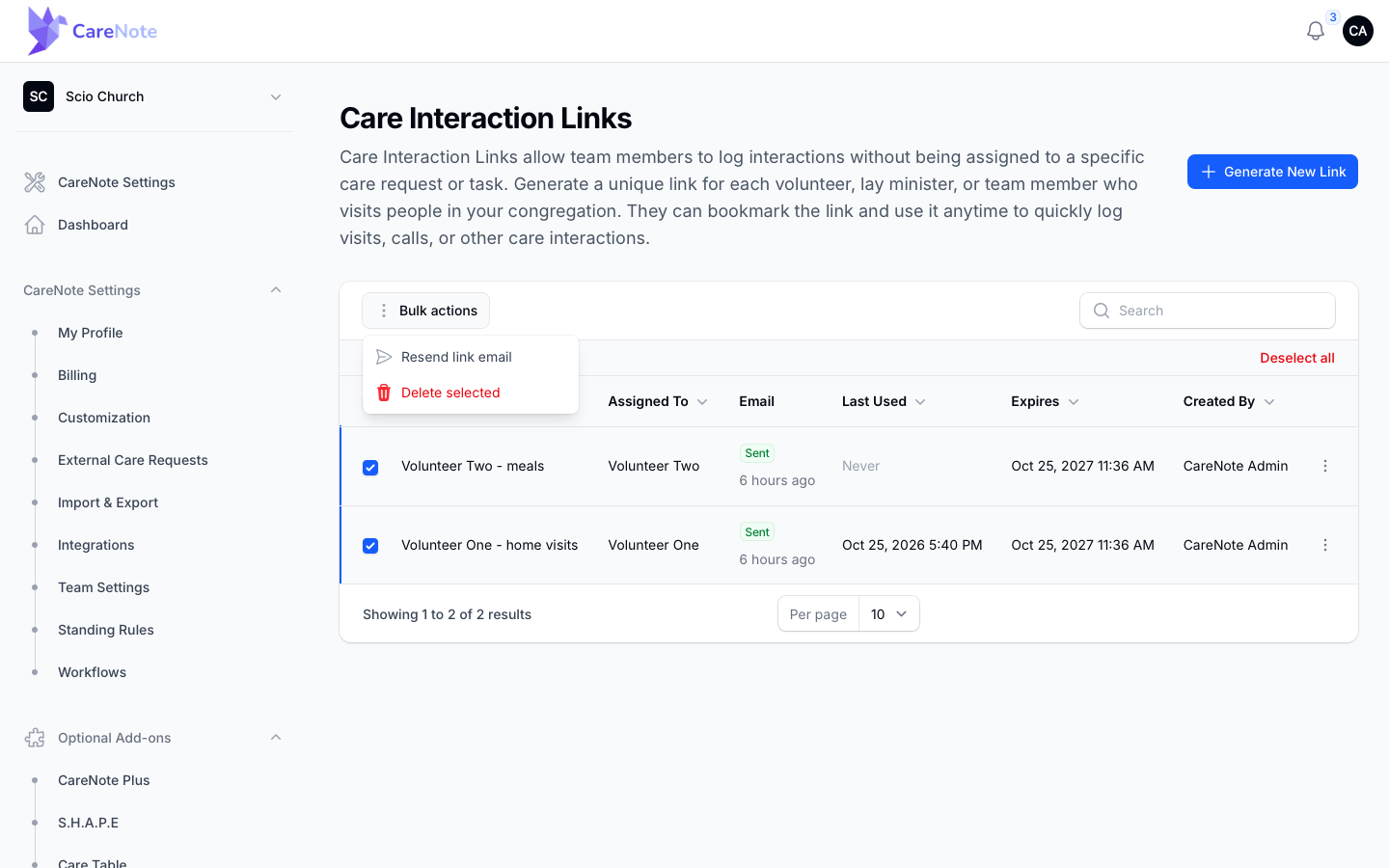Open Integrations settings
Image resolution: width=1389 pixels, height=868 pixels.
96,545
